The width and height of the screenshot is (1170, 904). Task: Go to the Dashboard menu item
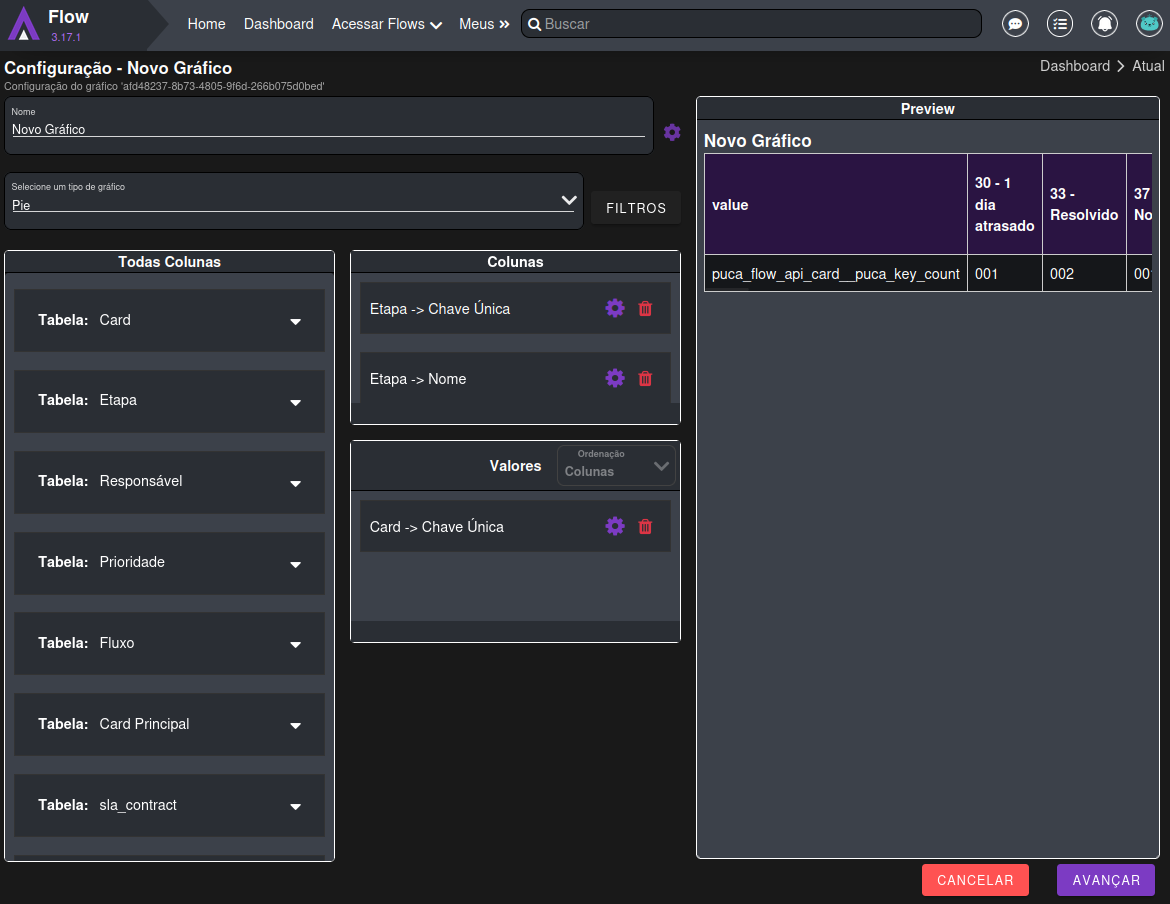[x=278, y=24]
